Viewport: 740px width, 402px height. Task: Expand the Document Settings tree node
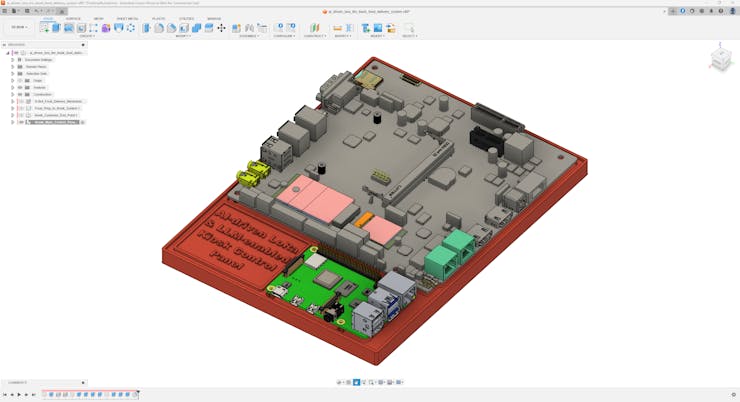click(12, 59)
